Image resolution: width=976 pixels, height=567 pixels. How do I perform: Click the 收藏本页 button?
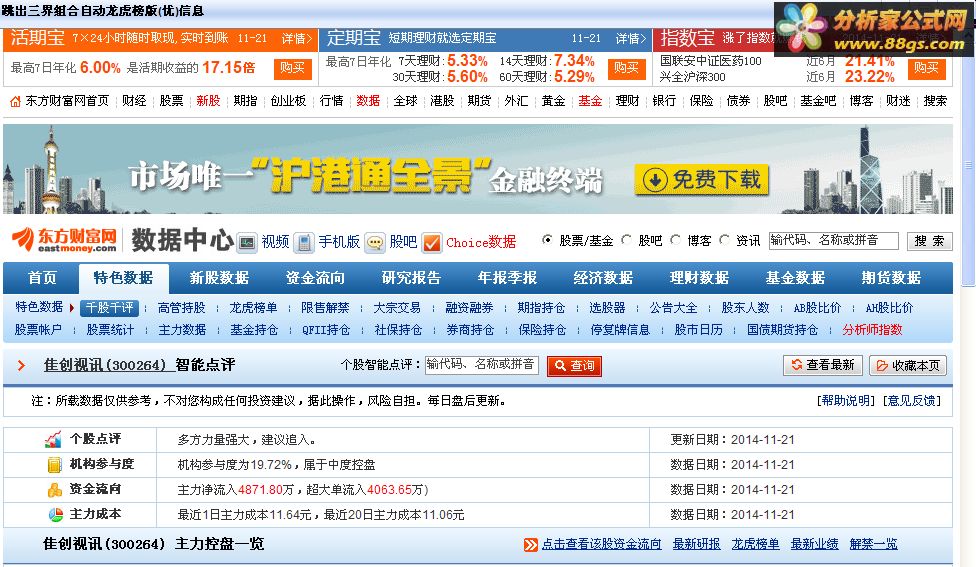coord(908,365)
